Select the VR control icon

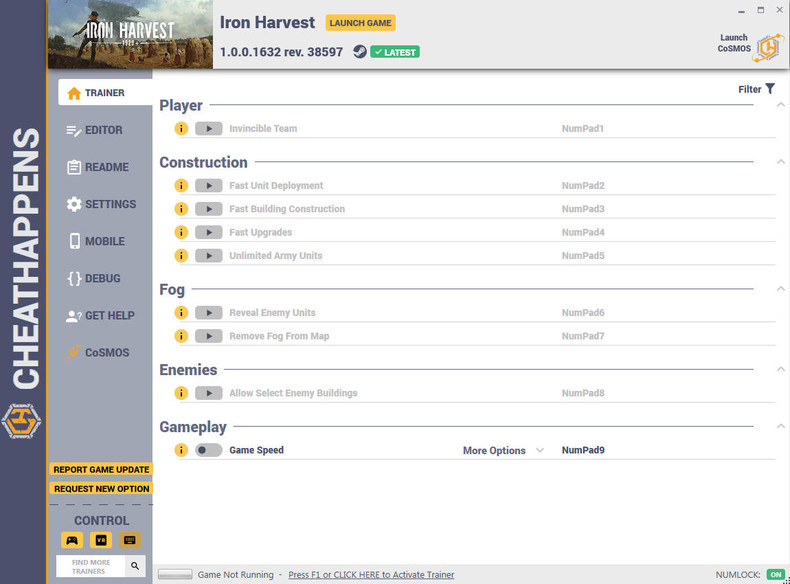[x=101, y=540]
